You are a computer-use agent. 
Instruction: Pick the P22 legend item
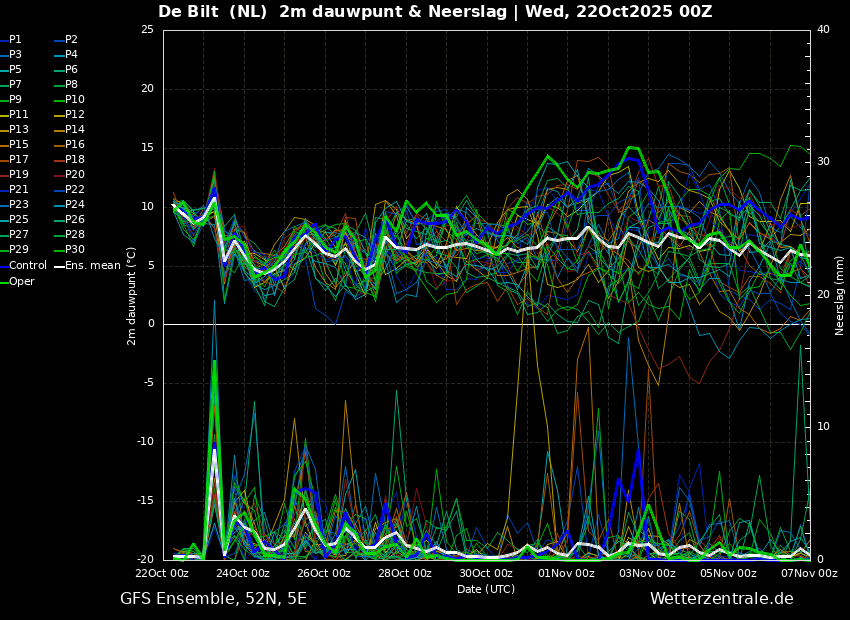click(75, 190)
